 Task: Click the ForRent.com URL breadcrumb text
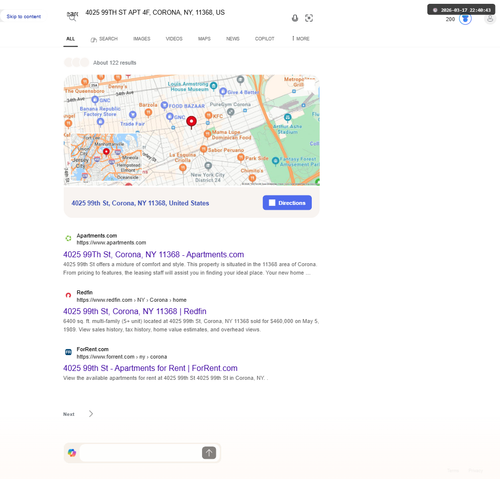(122, 357)
